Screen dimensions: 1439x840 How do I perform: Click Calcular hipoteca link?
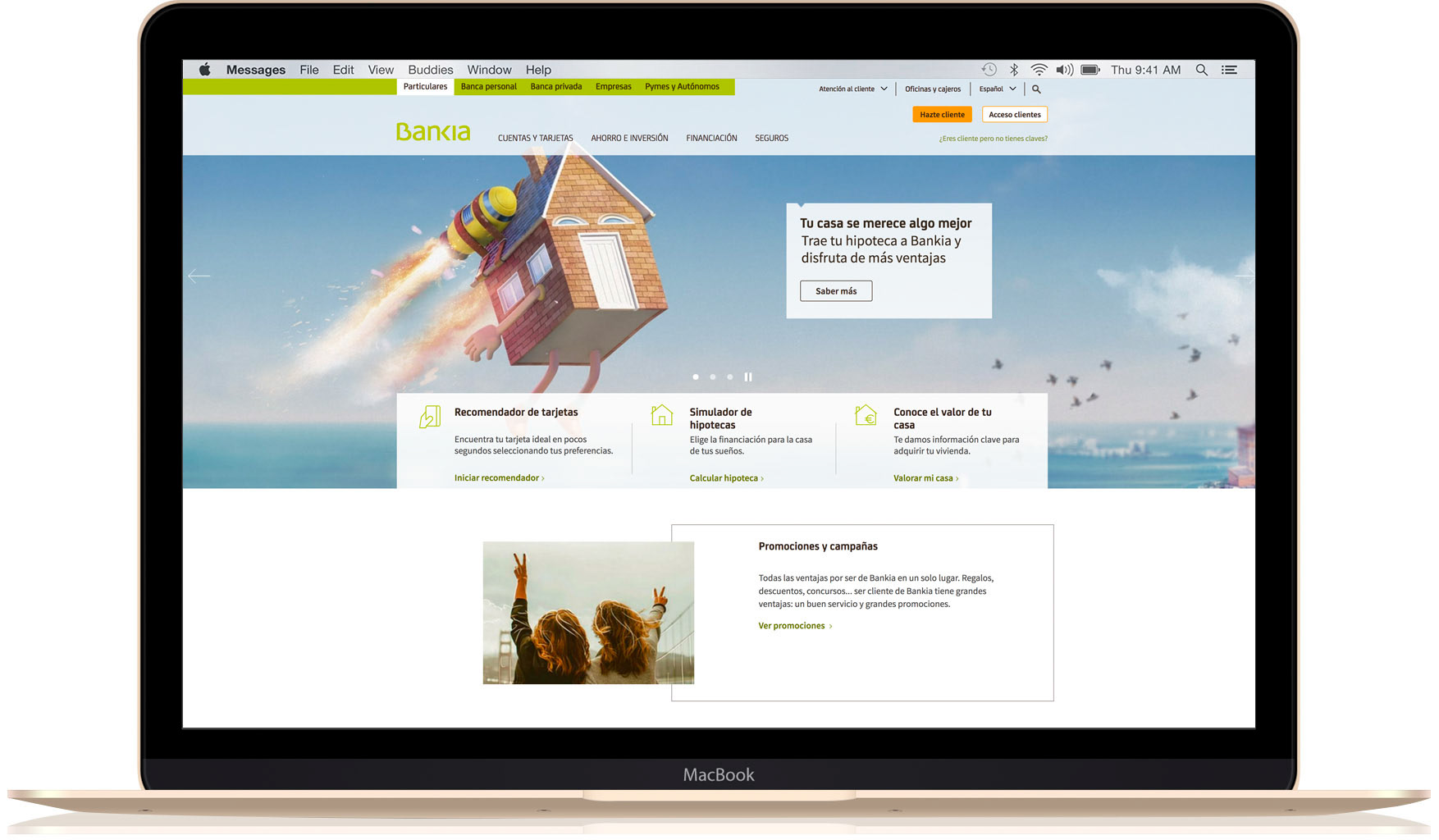727,478
